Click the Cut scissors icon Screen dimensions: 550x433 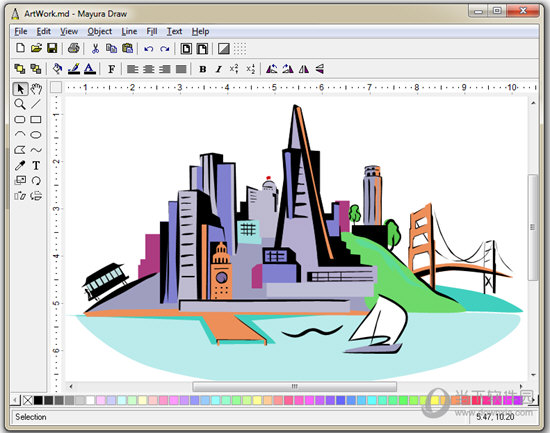tap(95, 48)
